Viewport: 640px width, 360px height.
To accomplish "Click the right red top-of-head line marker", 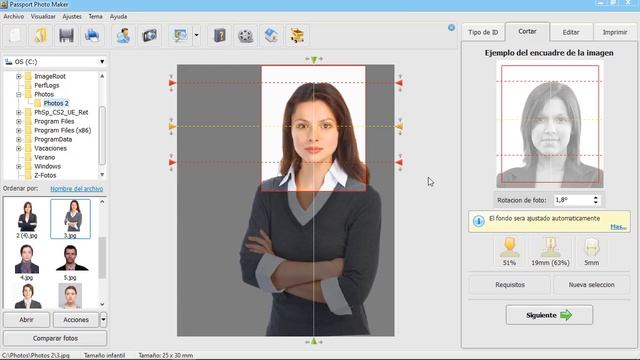I will pos(399,83).
